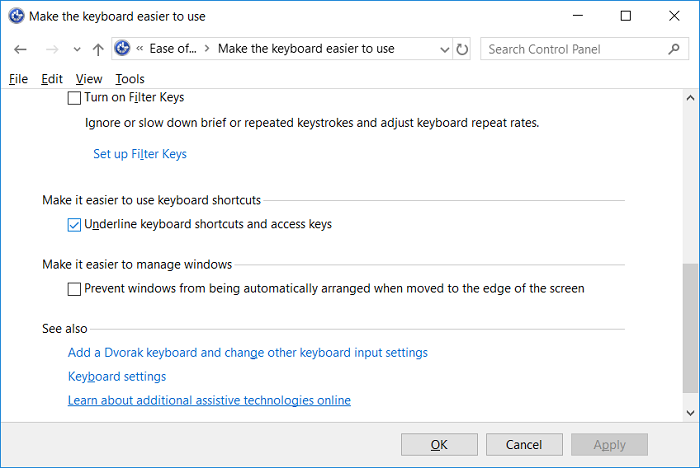Click the Ease of Access address bar icon
Viewport: 700px width, 468px height.
[123, 49]
